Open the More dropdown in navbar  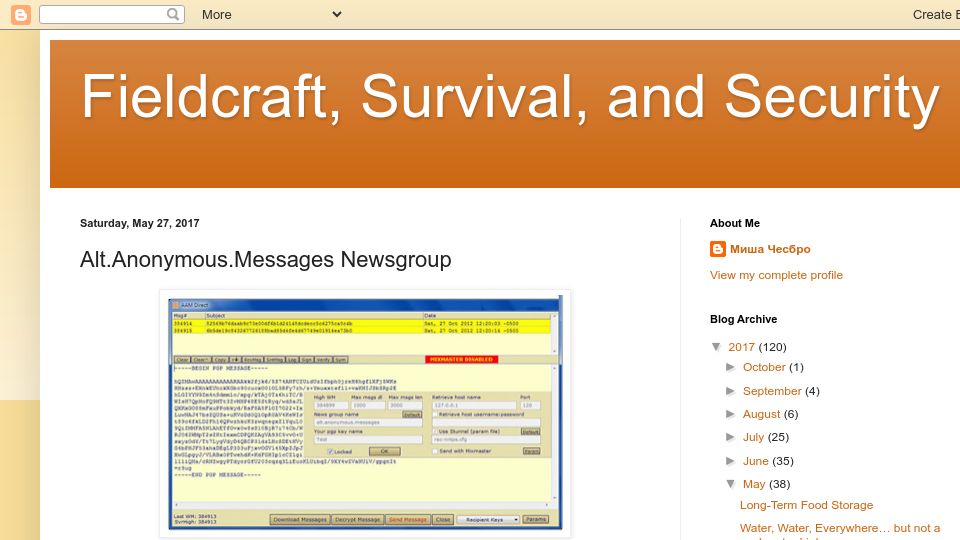click(x=271, y=15)
